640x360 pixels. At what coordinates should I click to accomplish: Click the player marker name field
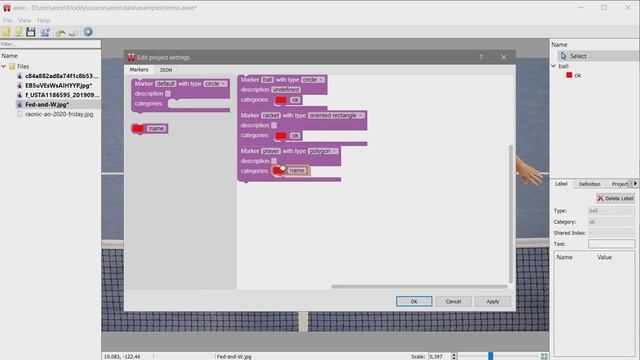point(271,151)
